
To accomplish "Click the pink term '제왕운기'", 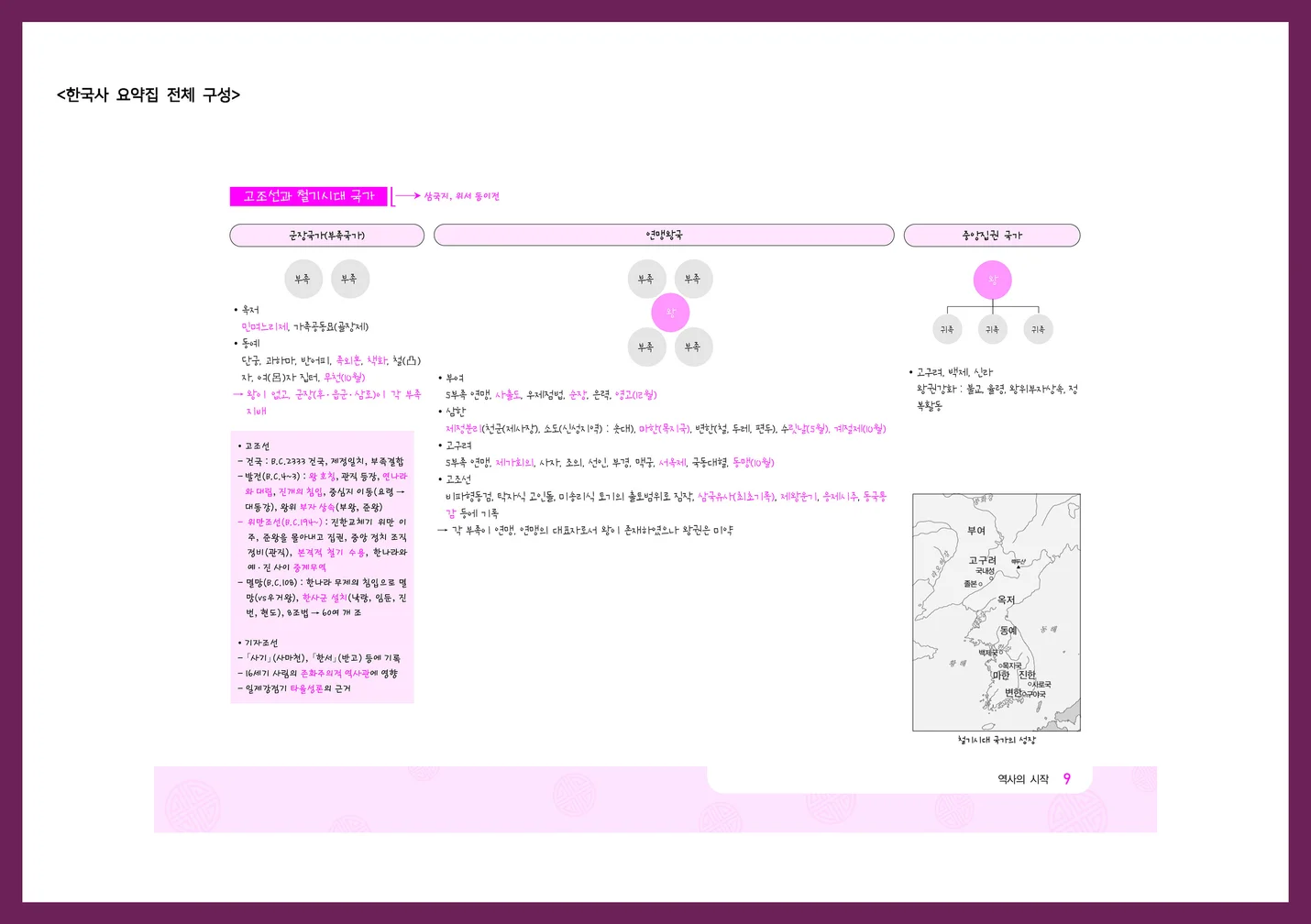I will (x=799, y=497).
